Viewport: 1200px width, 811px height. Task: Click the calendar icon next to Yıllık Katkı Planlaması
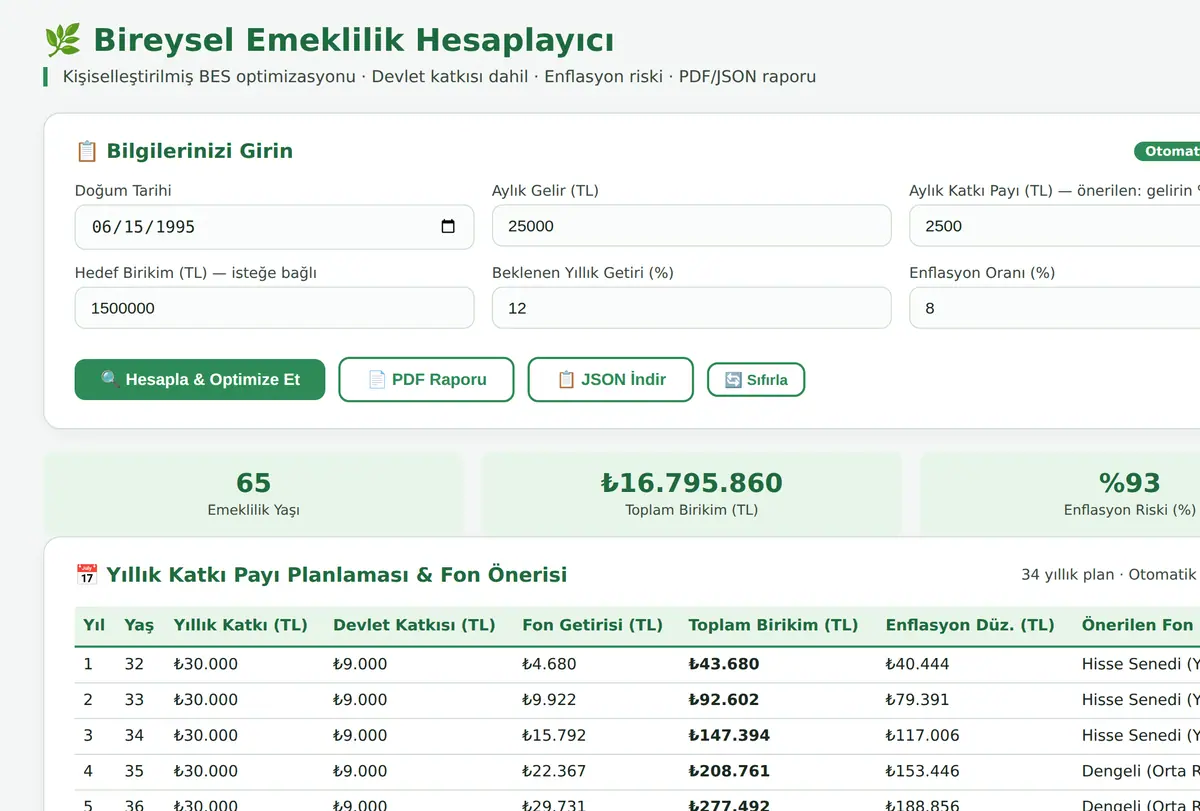(x=87, y=575)
